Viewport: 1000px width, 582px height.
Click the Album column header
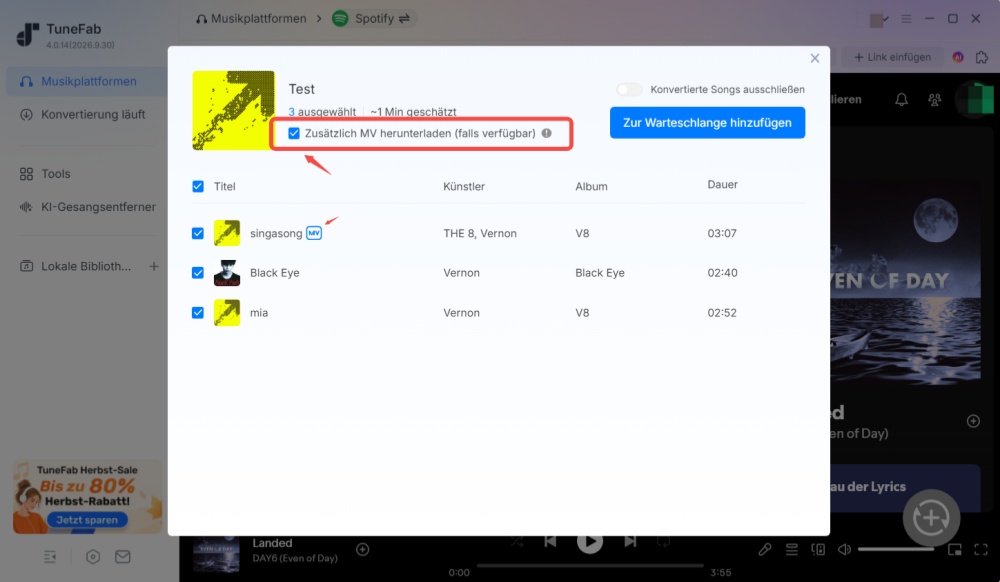point(591,186)
